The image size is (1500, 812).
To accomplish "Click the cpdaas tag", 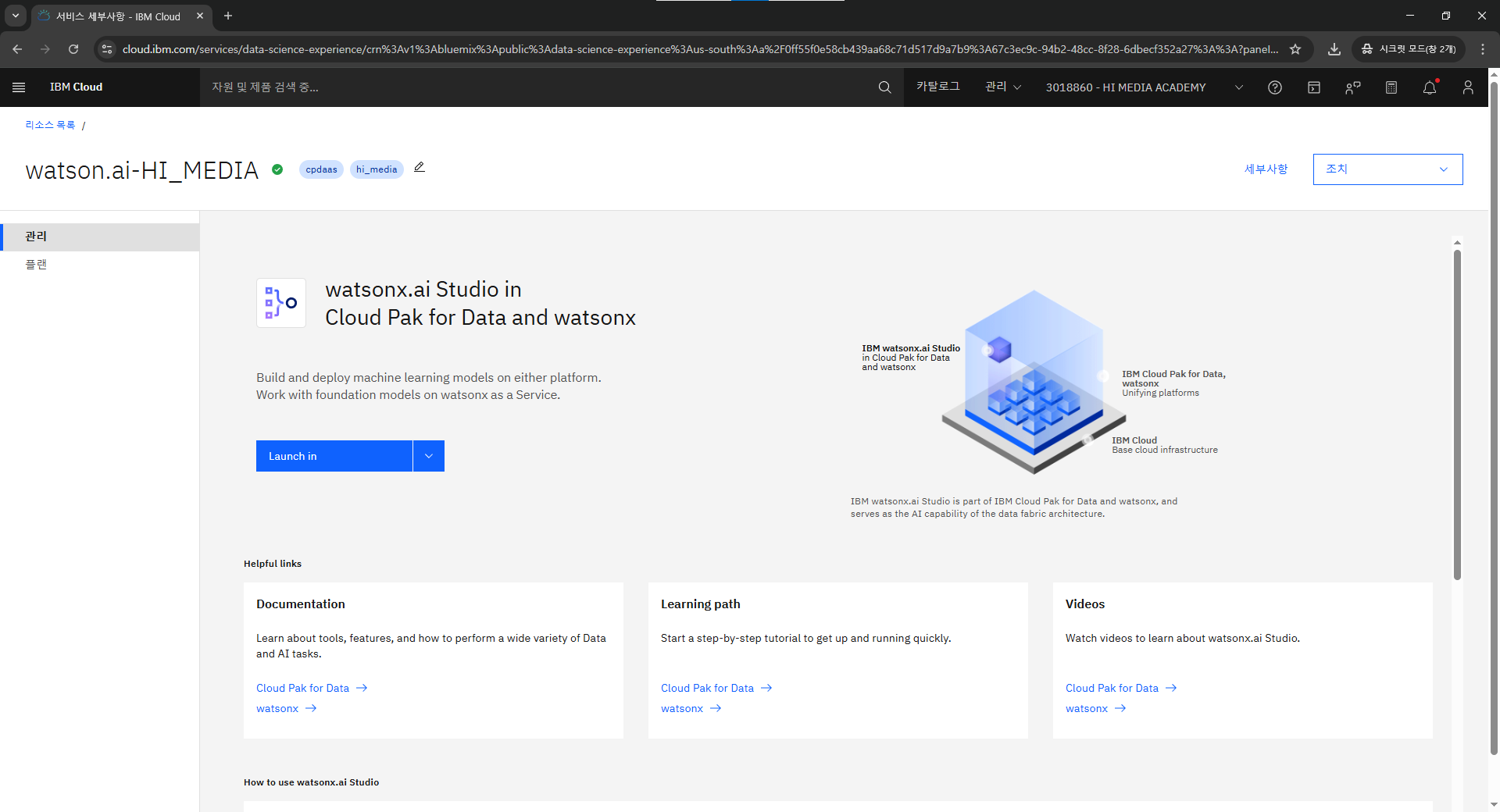I will point(321,169).
